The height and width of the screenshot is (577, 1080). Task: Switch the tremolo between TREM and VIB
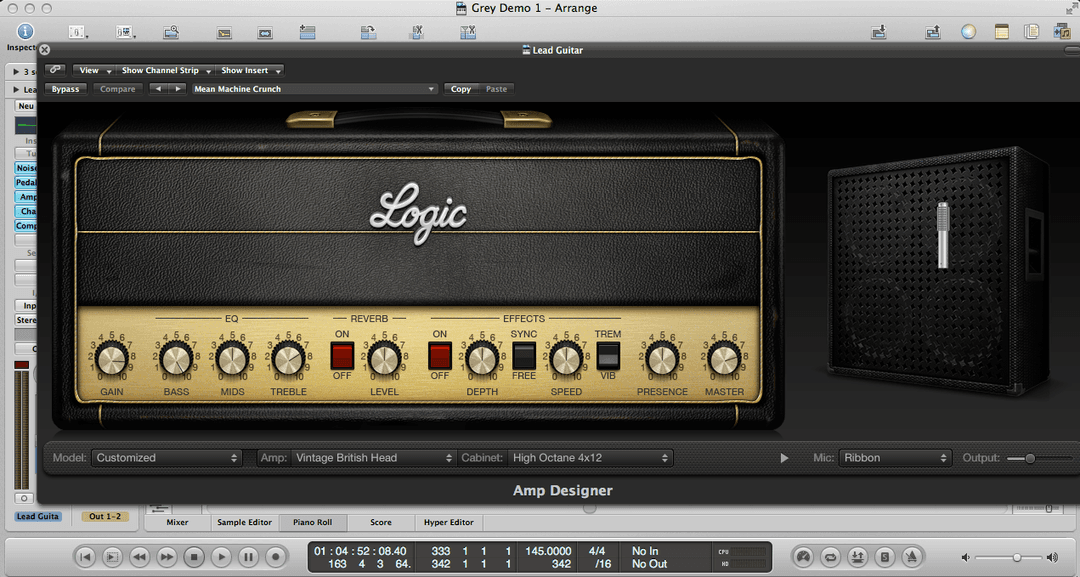point(608,355)
